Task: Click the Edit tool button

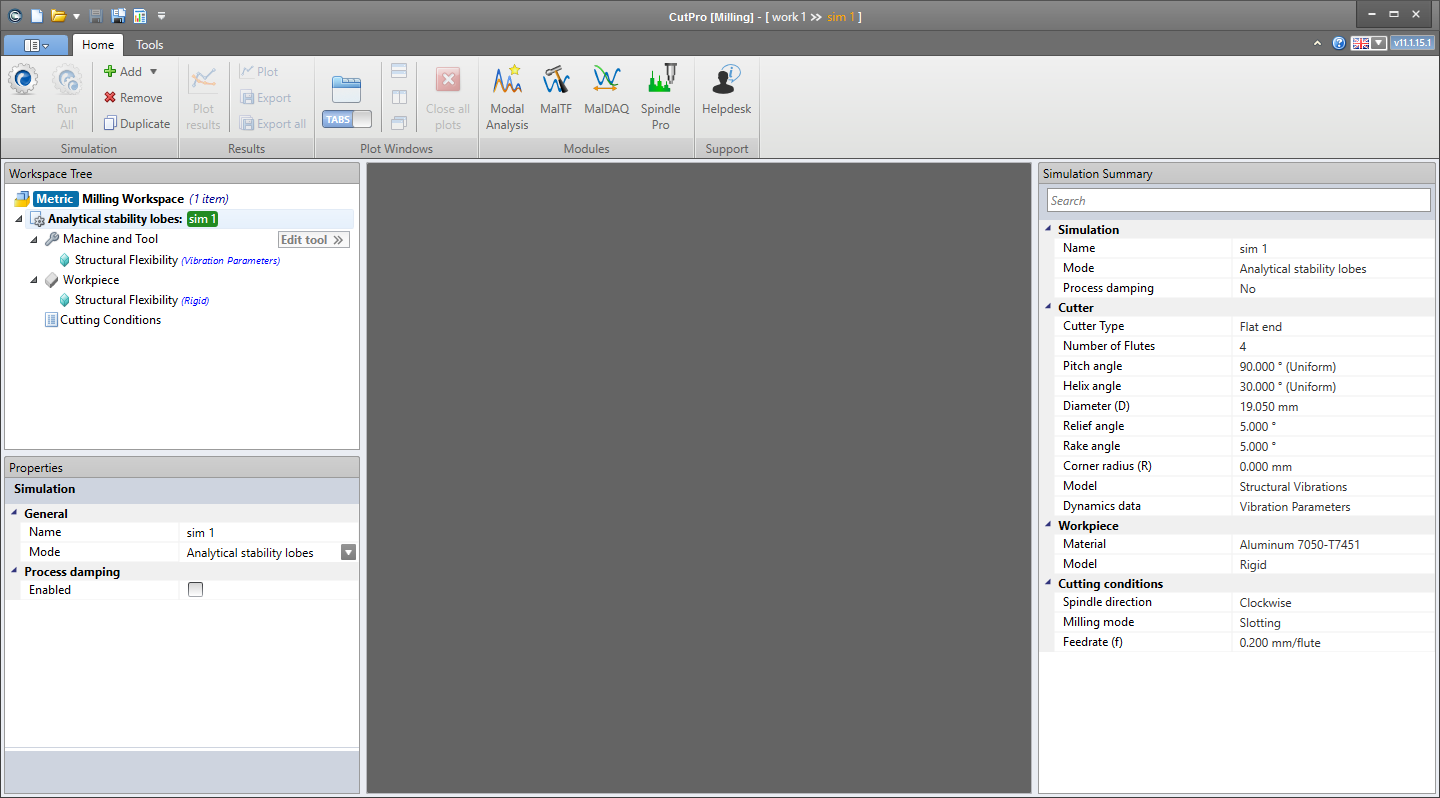Action: pos(313,240)
